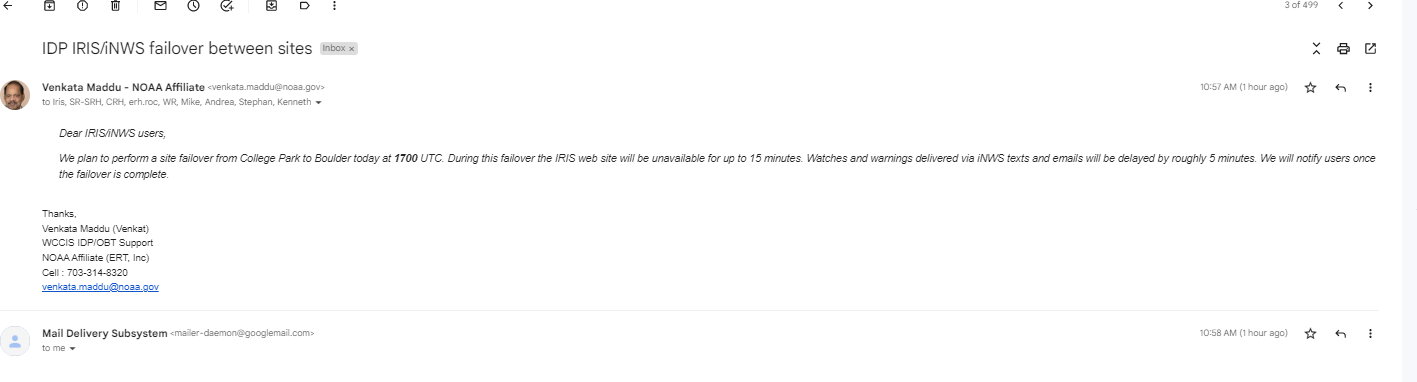Image resolution: width=1417 pixels, height=382 pixels.
Task: Add this email to Tasks
Action: [226, 5]
